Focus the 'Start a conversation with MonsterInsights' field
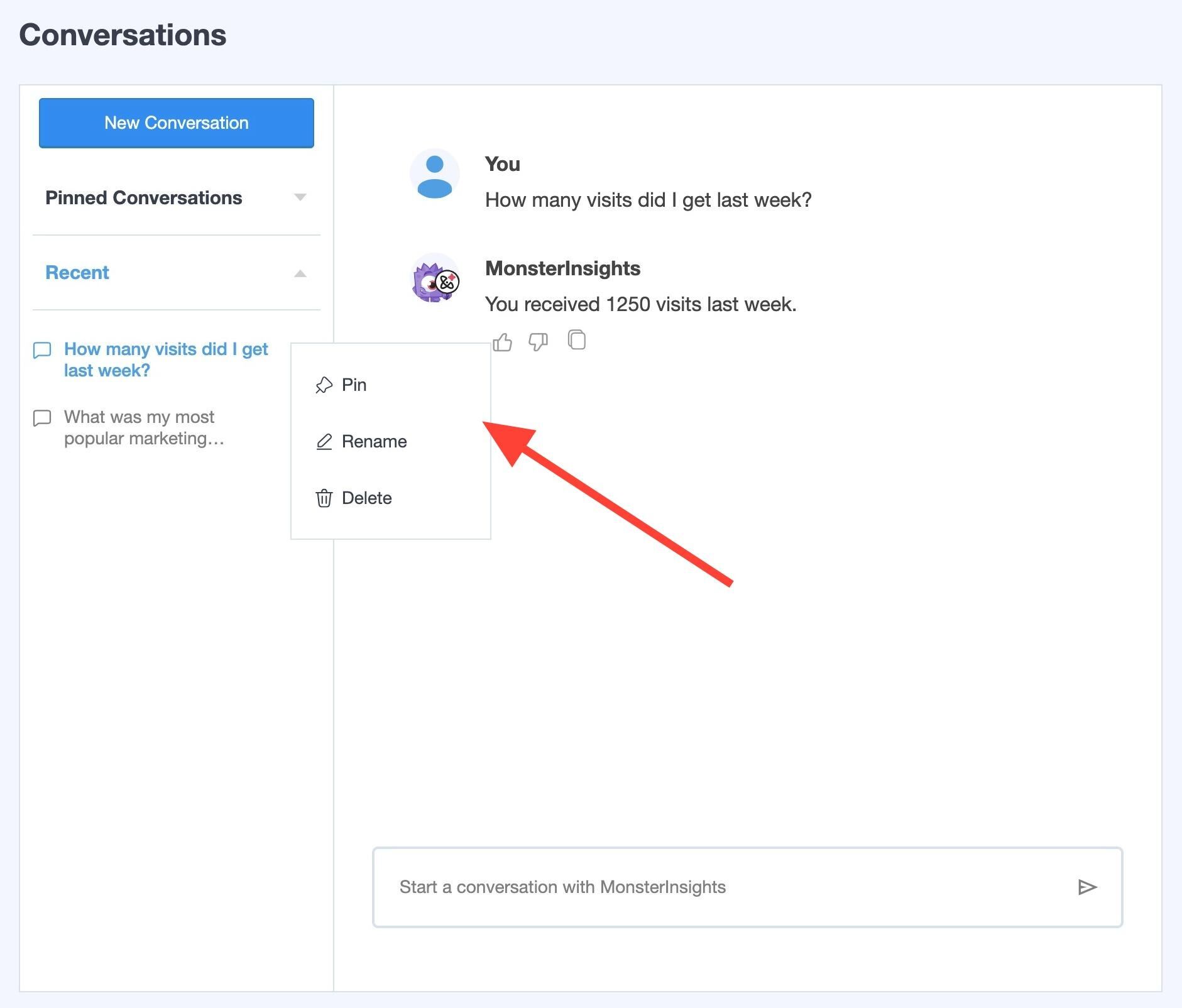1182x1008 pixels. [x=723, y=887]
